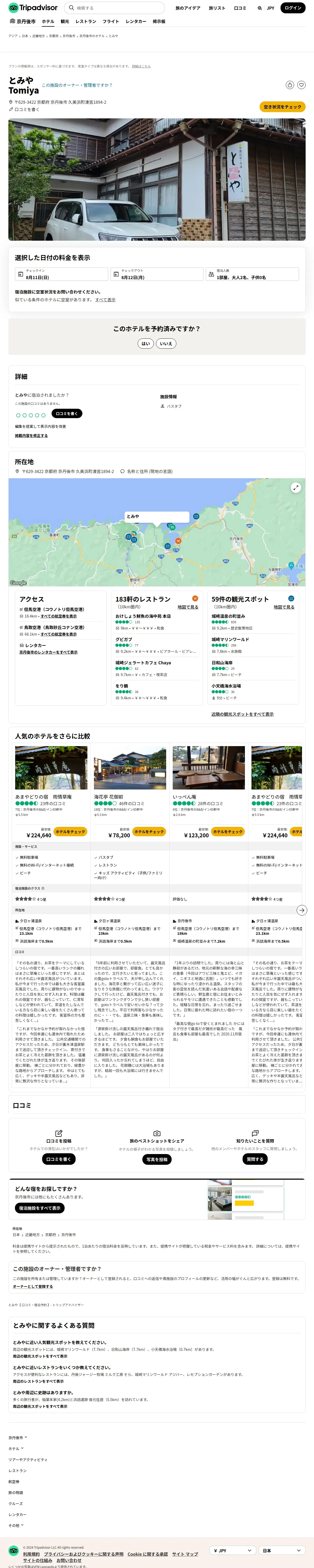Focus the 検索する search field
This screenshot has width=314, height=1568.
114,8
